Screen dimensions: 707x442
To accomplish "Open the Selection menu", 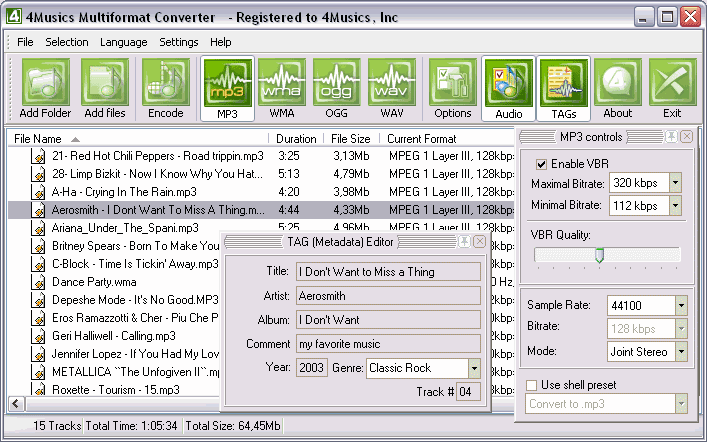I will coord(67,42).
